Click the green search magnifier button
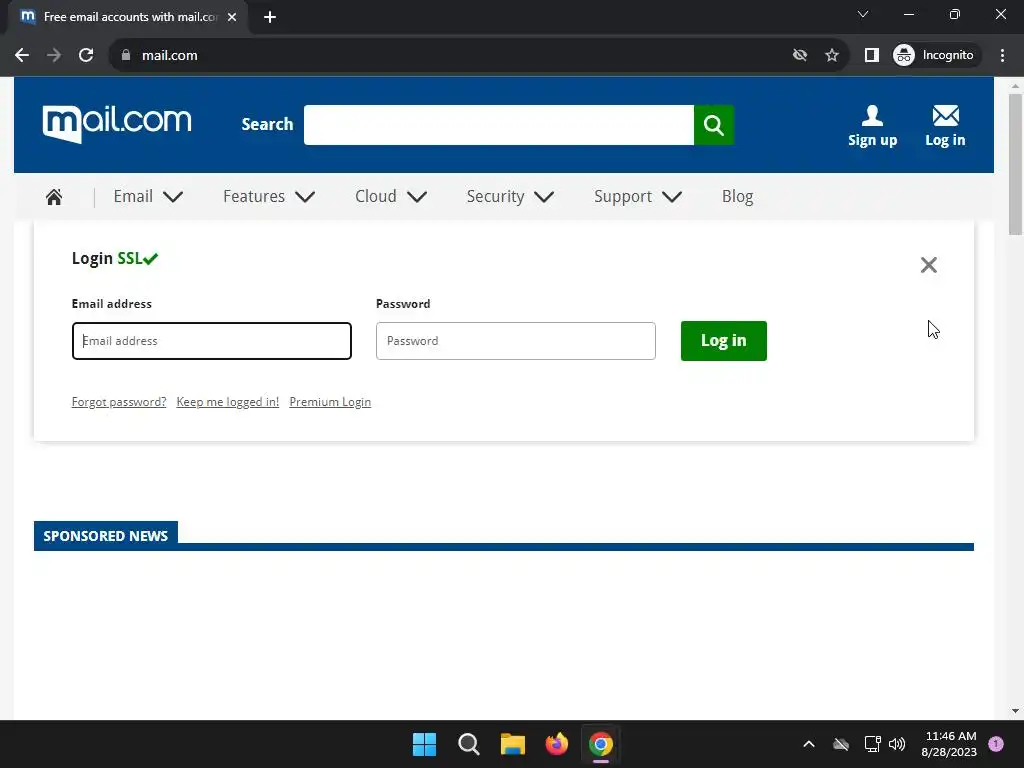The image size is (1024, 768). click(x=714, y=125)
